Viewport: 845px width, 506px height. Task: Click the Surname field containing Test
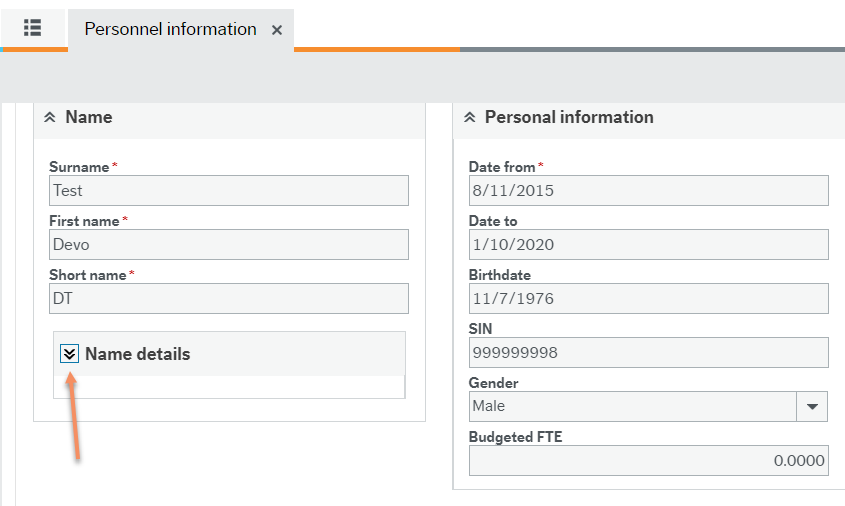point(228,190)
